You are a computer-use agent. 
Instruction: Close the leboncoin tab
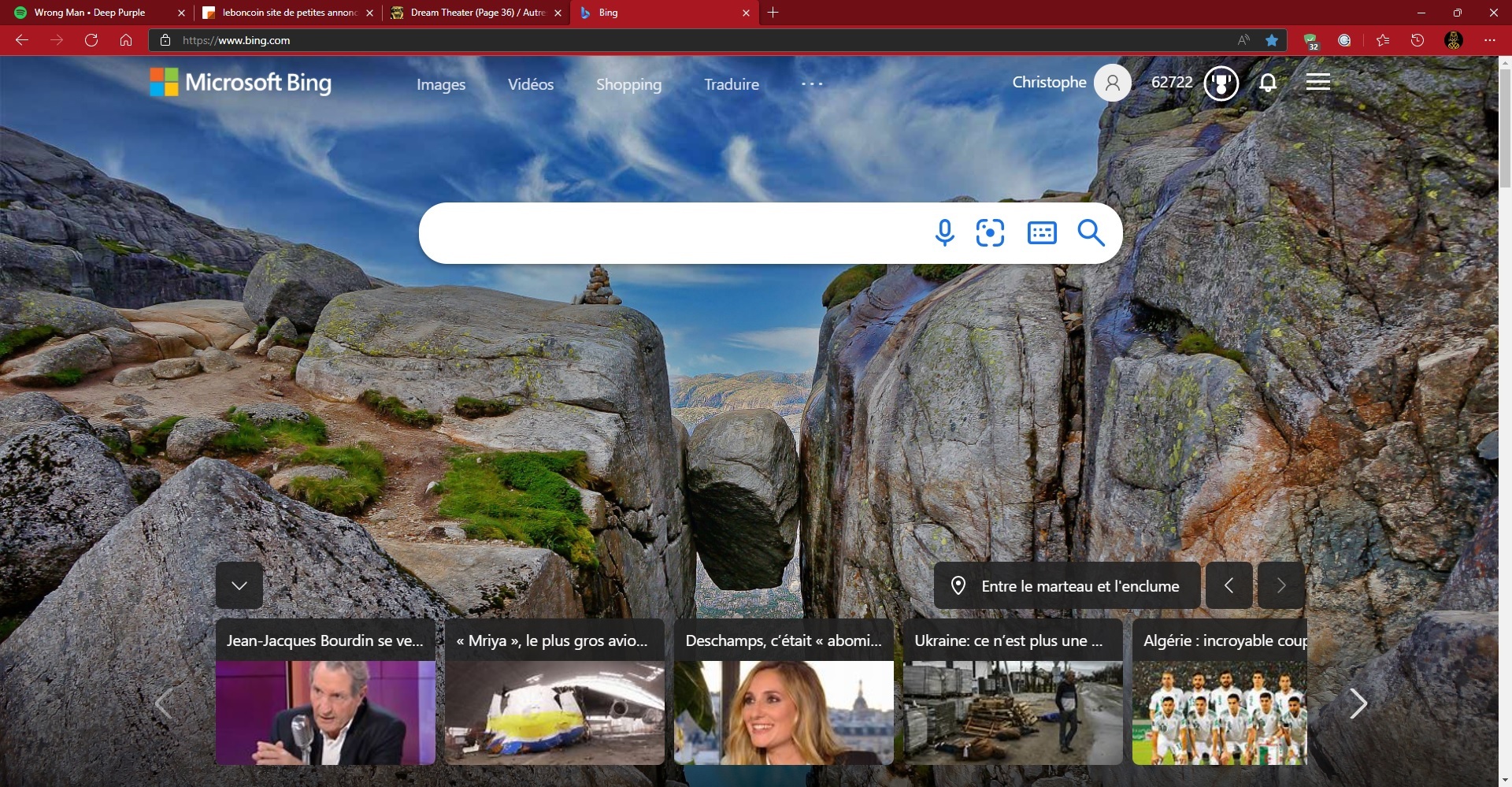coord(369,13)
